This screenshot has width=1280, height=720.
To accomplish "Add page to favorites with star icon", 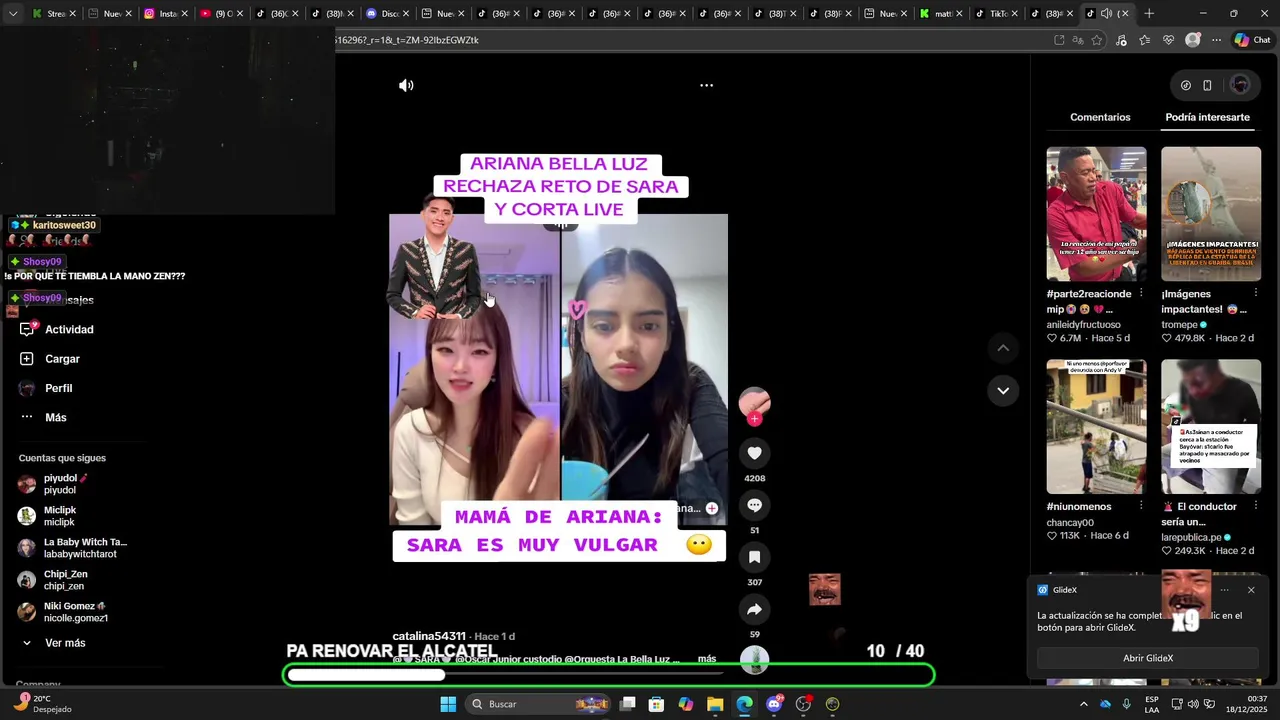I will [x=1097, y=40].
